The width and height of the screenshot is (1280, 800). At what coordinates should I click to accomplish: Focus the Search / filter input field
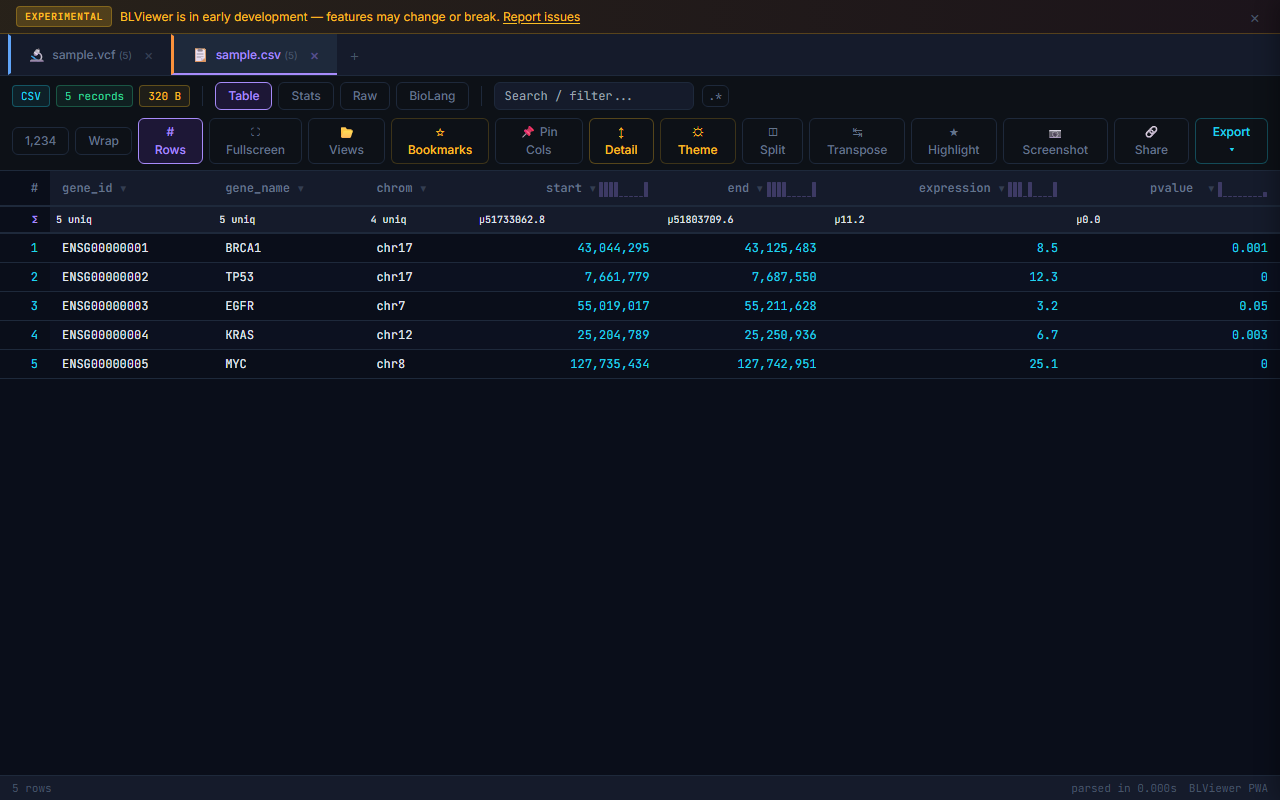[593, 96]
